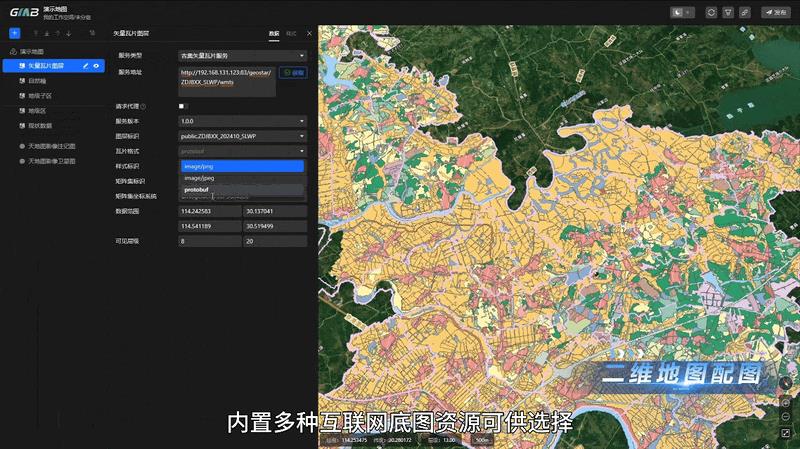
Task: Open the 服务类型 dropdown
Action: point(242,55)
